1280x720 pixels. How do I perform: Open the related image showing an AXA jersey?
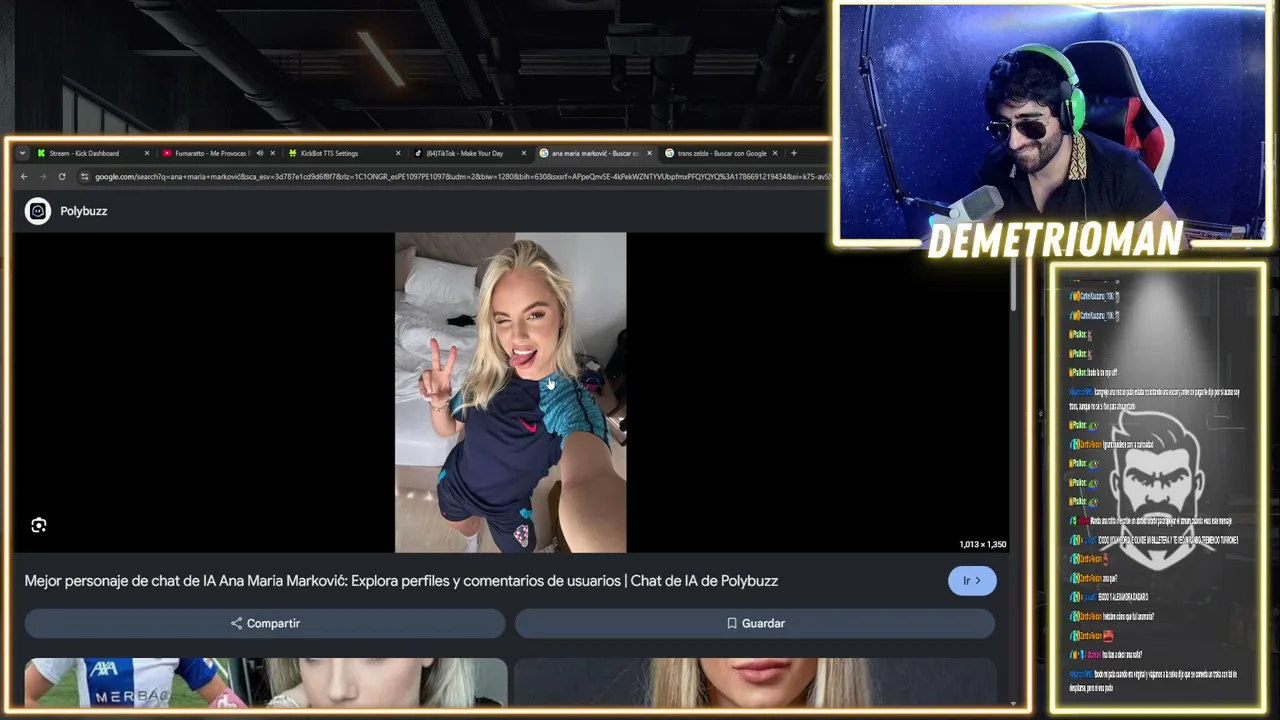(266, 683)
